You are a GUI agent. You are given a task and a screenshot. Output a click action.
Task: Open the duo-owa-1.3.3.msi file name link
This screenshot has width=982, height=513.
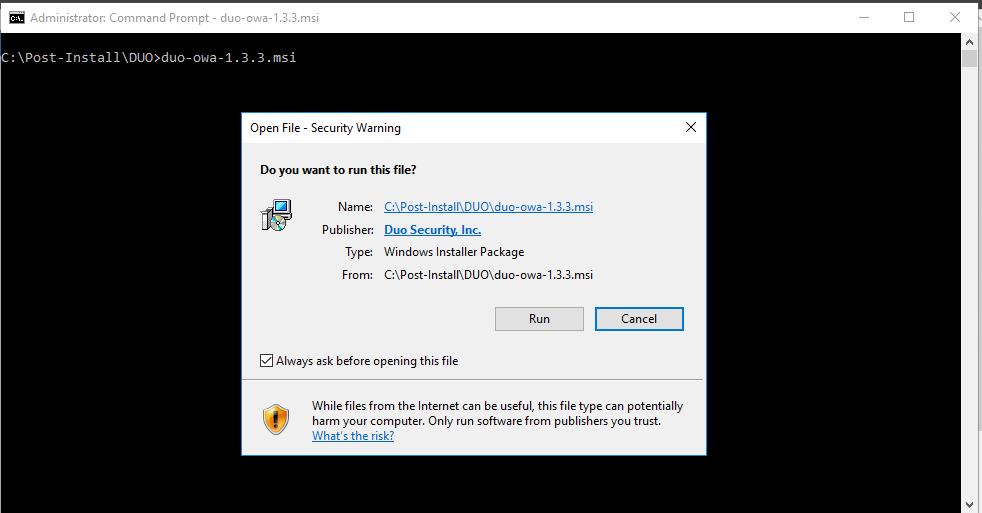pyautogui.click(x=488, y=207)
